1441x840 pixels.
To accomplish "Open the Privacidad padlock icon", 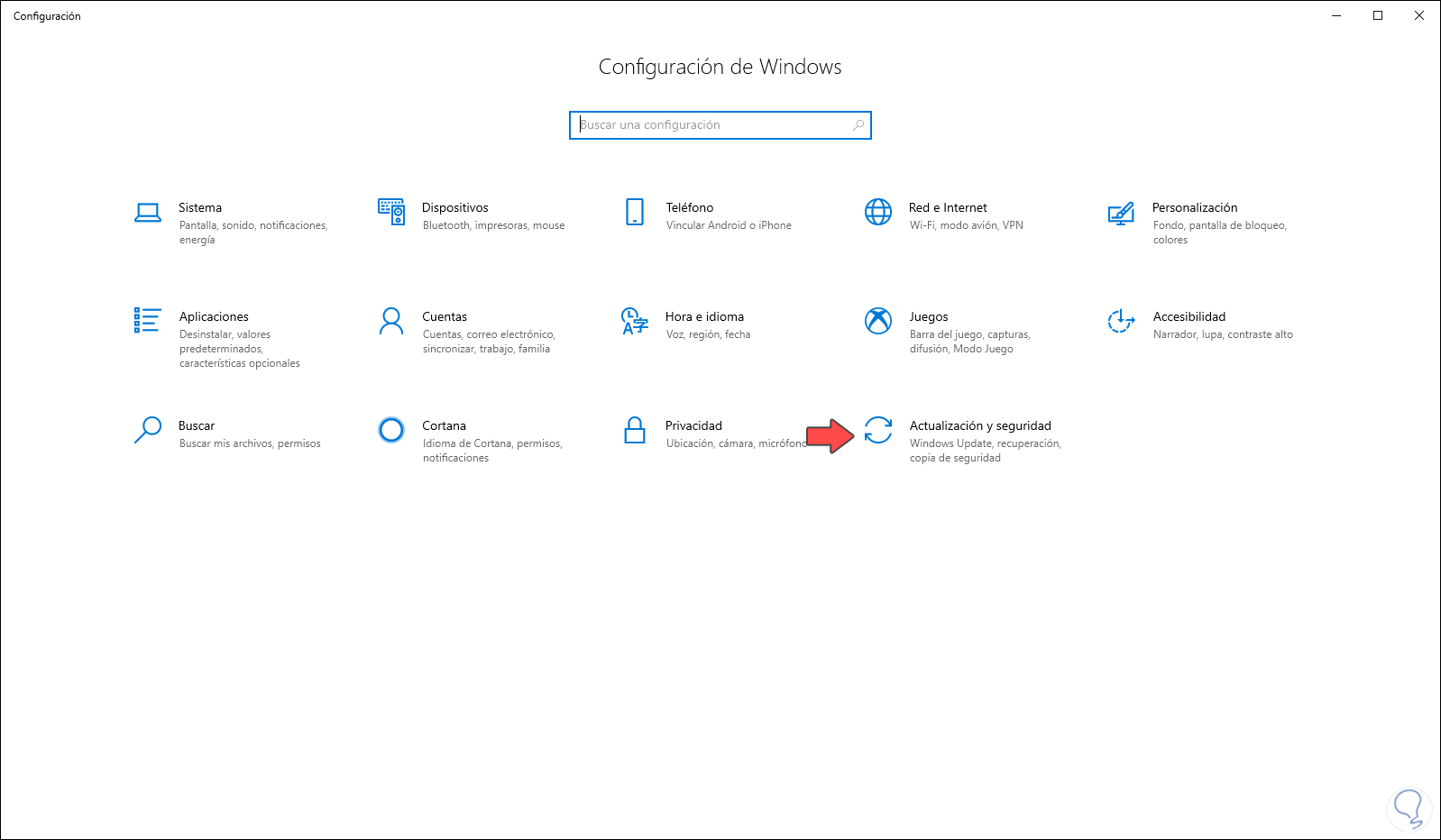I will point(635,430).
